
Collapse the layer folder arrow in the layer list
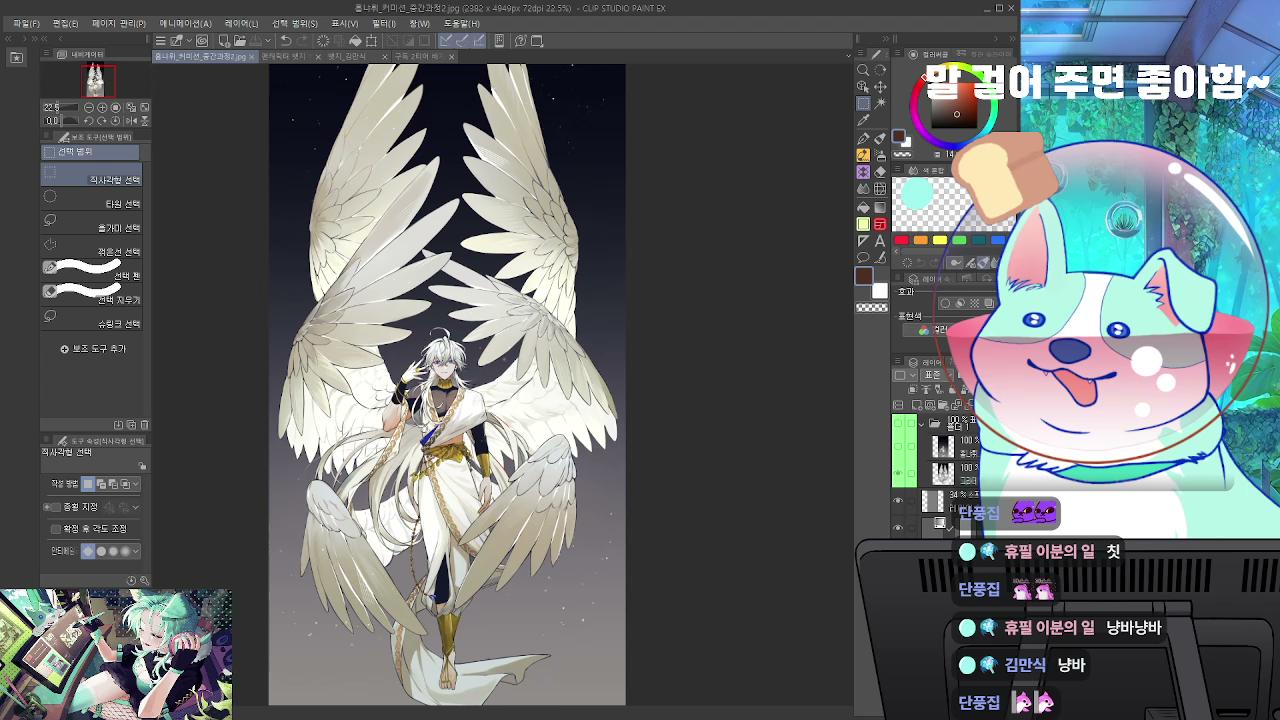pos(921,423)
